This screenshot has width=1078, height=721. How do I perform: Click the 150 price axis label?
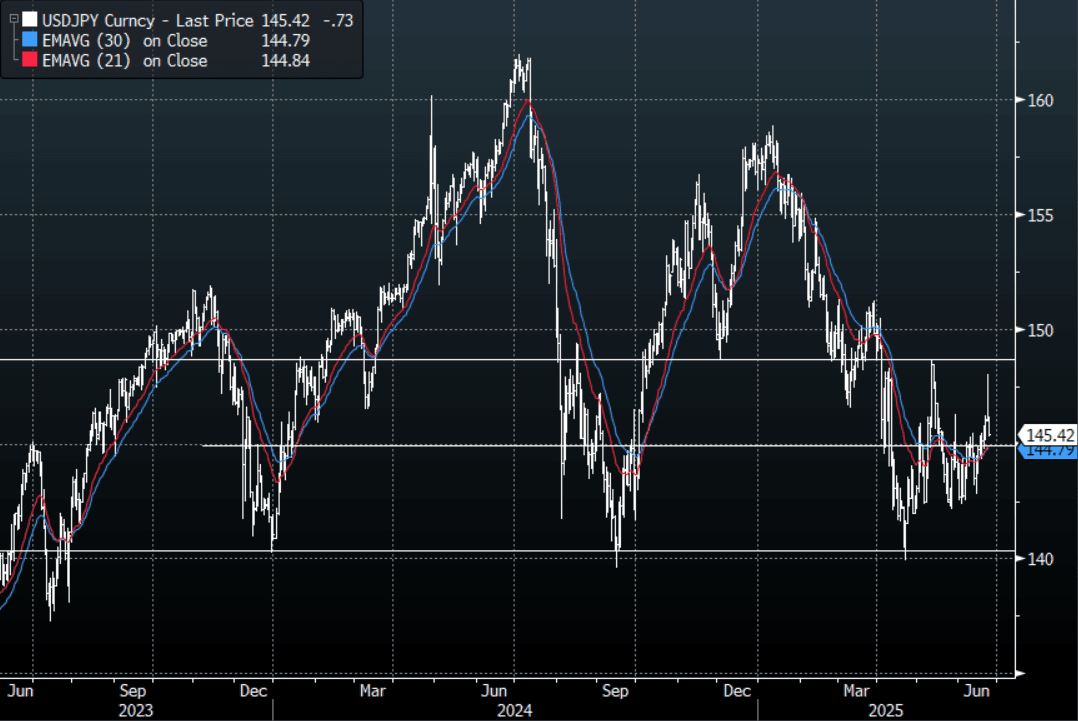pyautogui.click(x=1040, y=330)
